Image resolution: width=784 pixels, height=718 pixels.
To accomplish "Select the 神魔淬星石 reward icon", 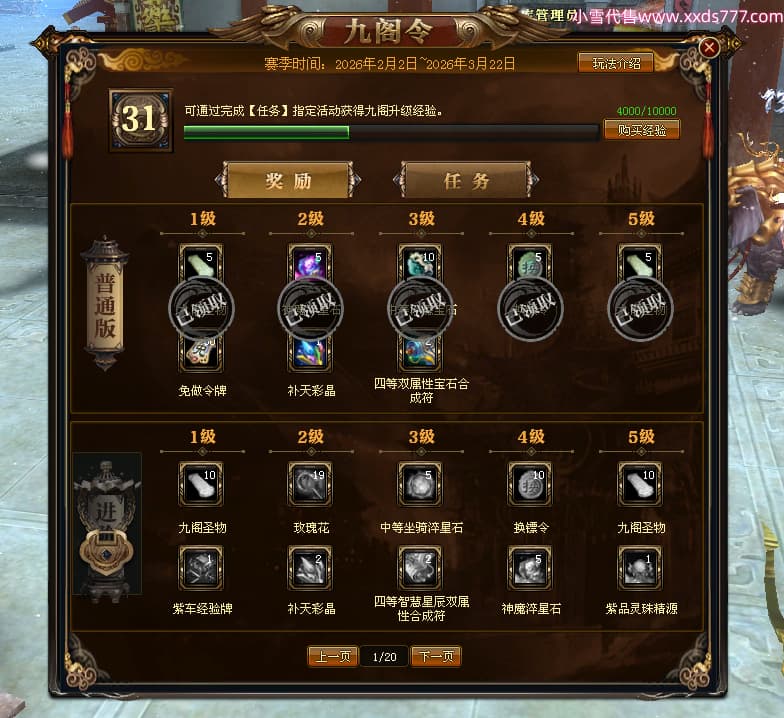I will (x=530, y=568).
